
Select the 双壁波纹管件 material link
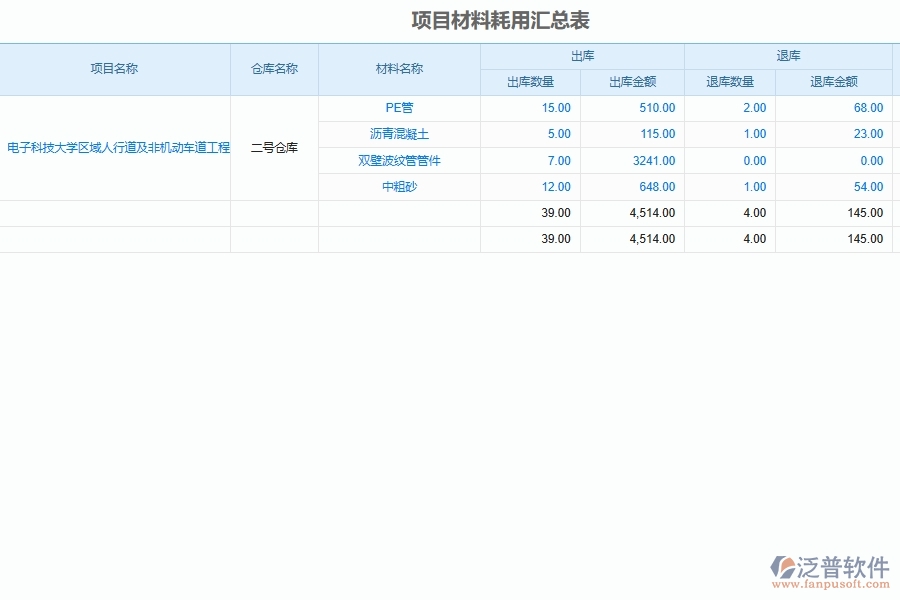(398, 160)
